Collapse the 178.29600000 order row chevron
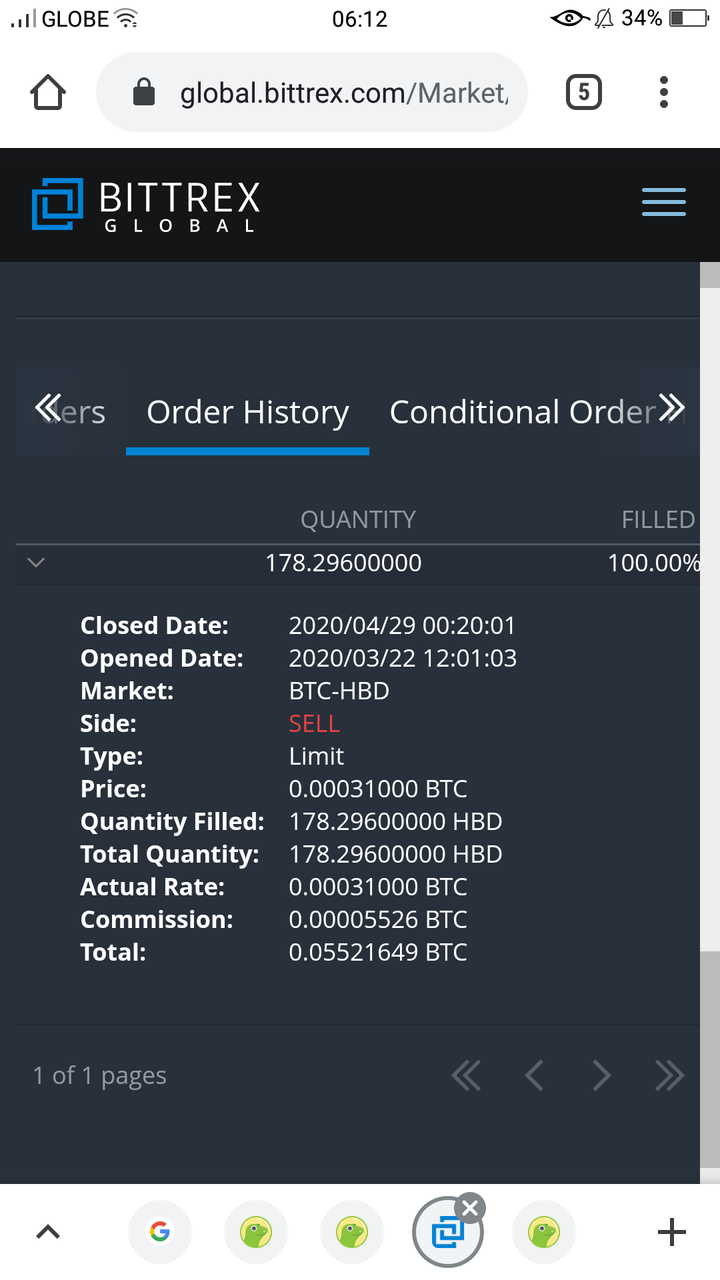720x1280 pixels. pos(36,562)
